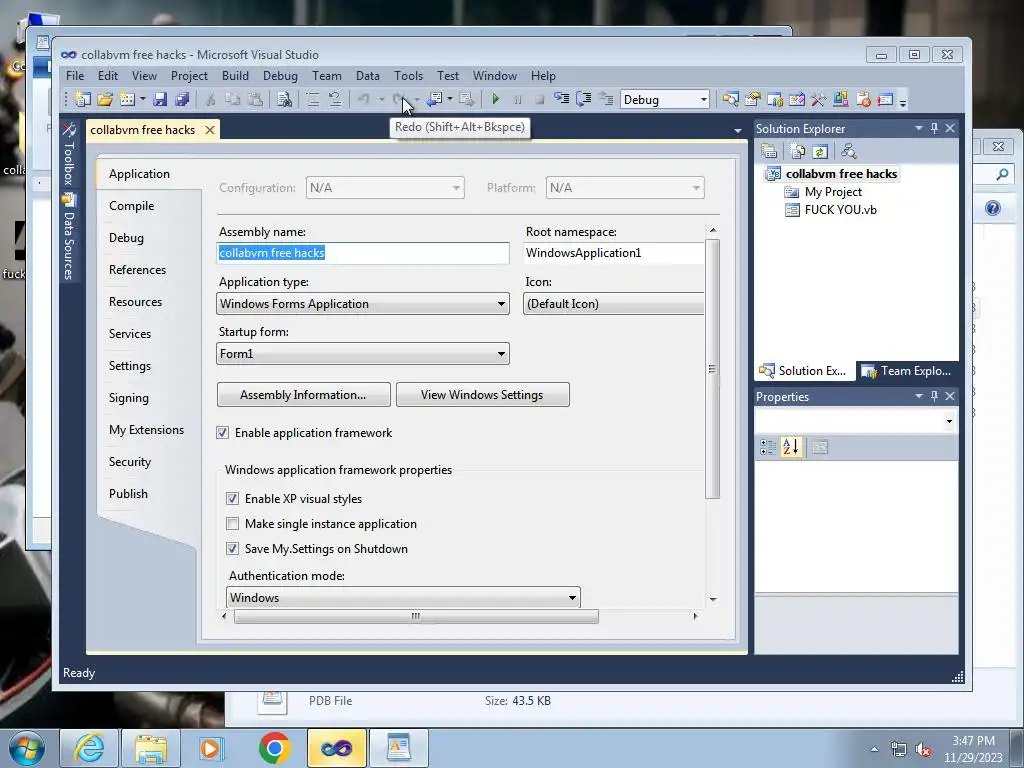Open the Tools menu
Screen dimensions: 1024x768
(x=408, y=76)
